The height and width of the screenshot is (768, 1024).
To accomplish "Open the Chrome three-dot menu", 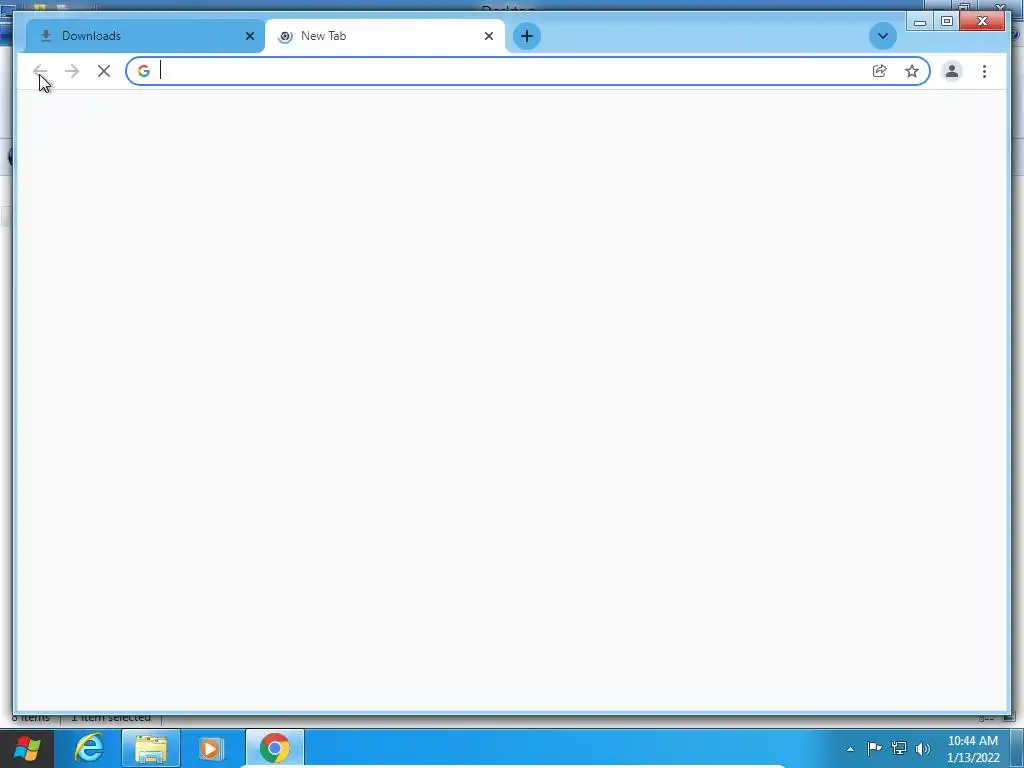I will point(984,71).
